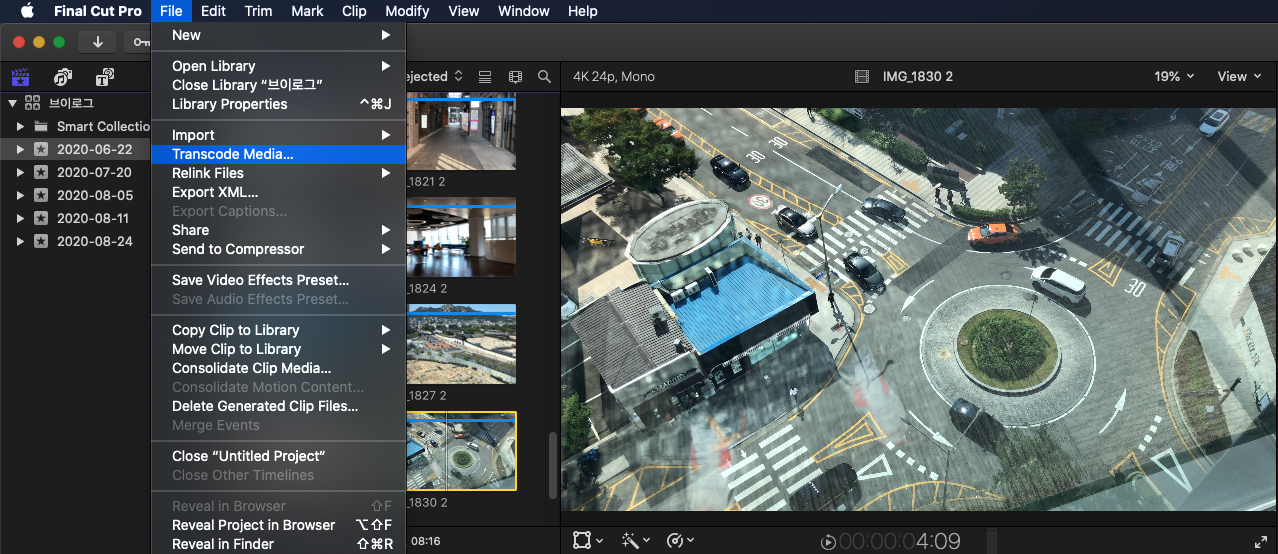Click the import media arrow button
Viewport: 1278px width, 554px height.
click(98, 42)
